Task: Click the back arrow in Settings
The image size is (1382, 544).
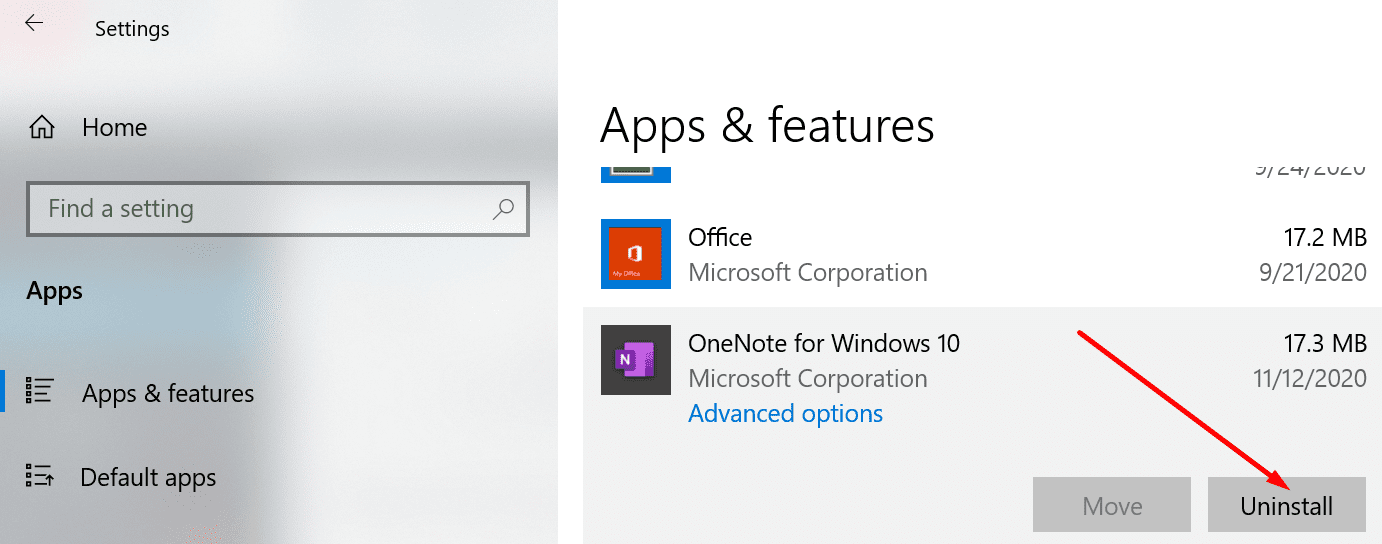Action: [34, 23]
